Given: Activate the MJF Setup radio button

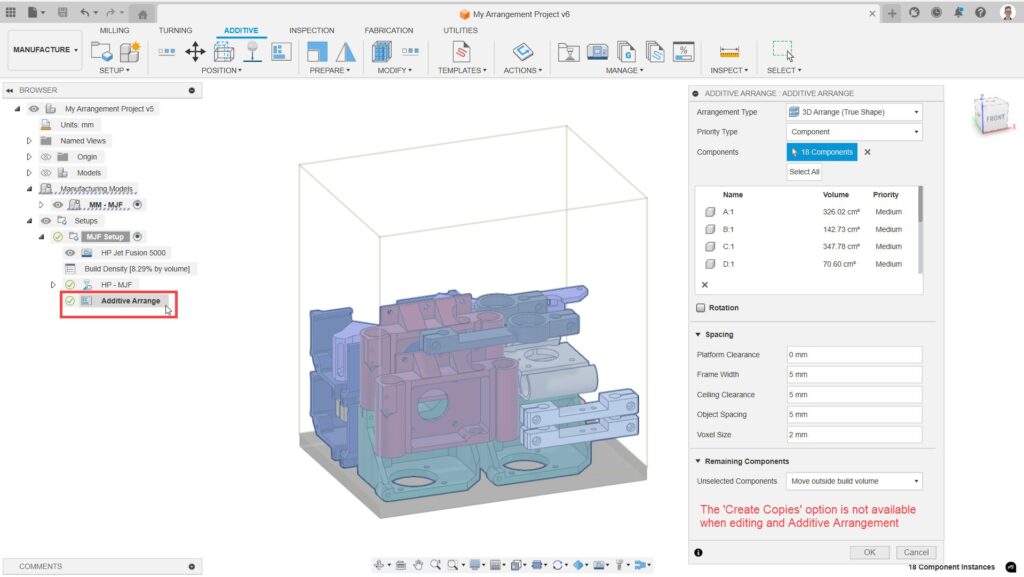Looking at the screenshot, I should [x=136, y=237].
